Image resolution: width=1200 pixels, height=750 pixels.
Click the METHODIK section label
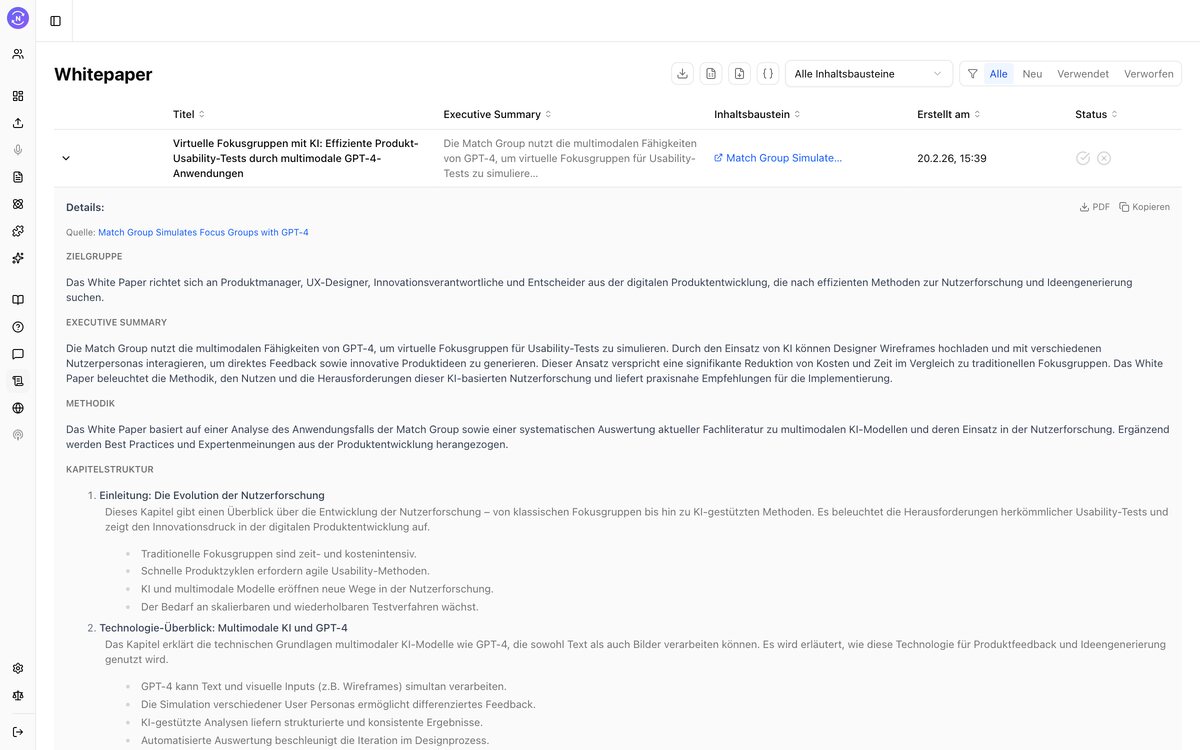tap(90, 403)
